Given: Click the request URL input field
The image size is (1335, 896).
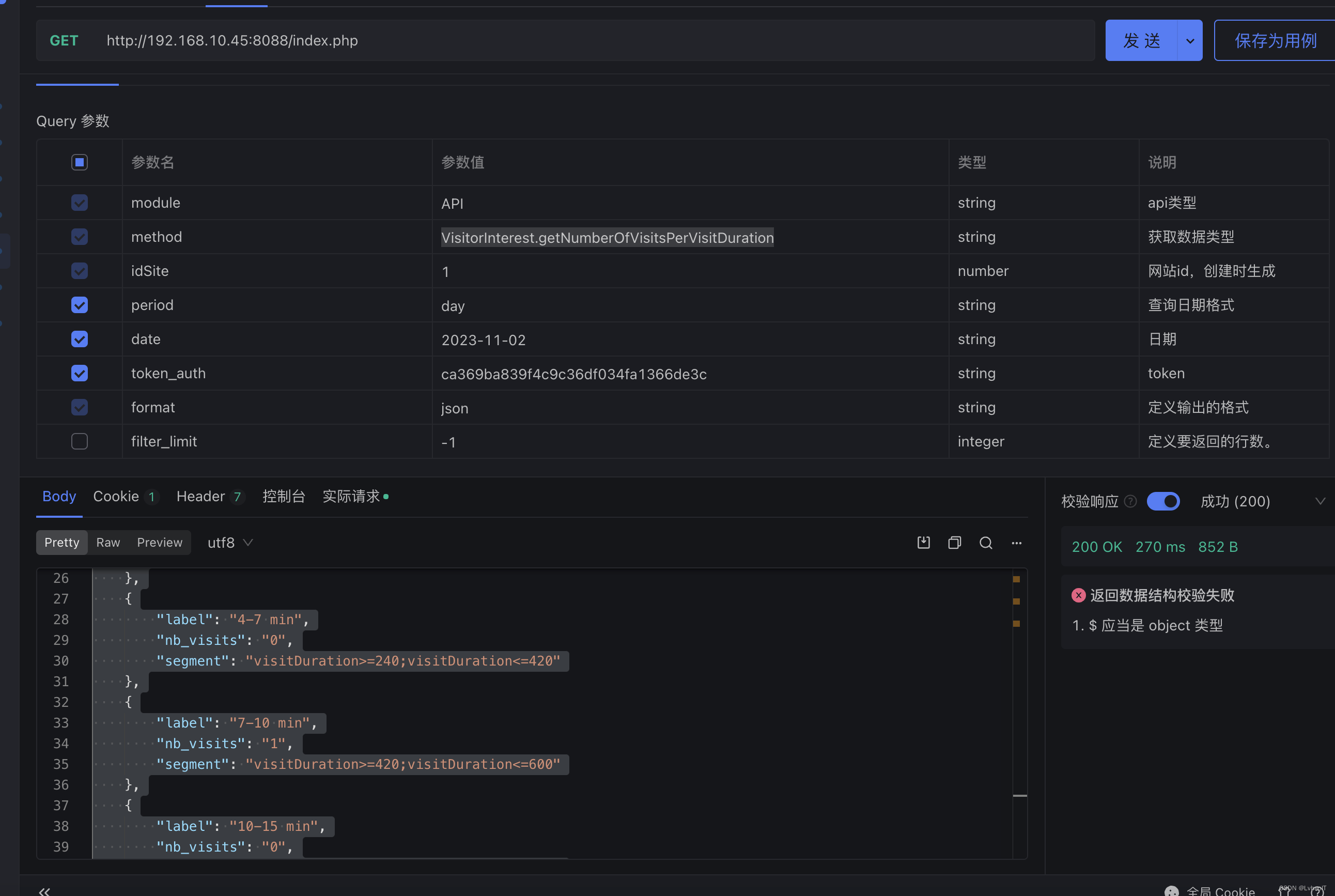Looking at the screenshot, I should [x=594, y=41].
